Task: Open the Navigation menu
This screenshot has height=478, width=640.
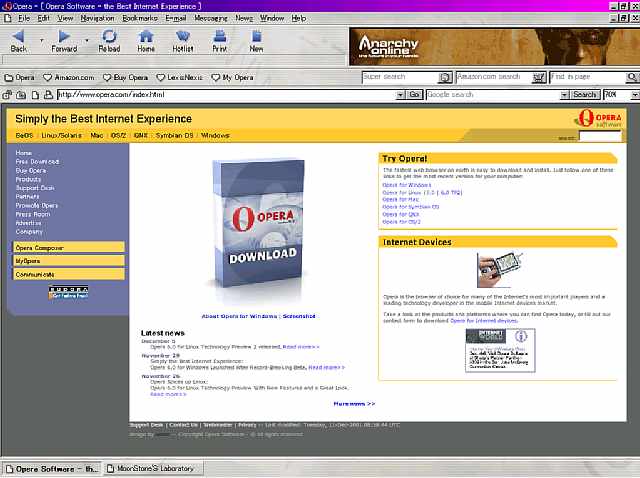Action: click(97, 18)
